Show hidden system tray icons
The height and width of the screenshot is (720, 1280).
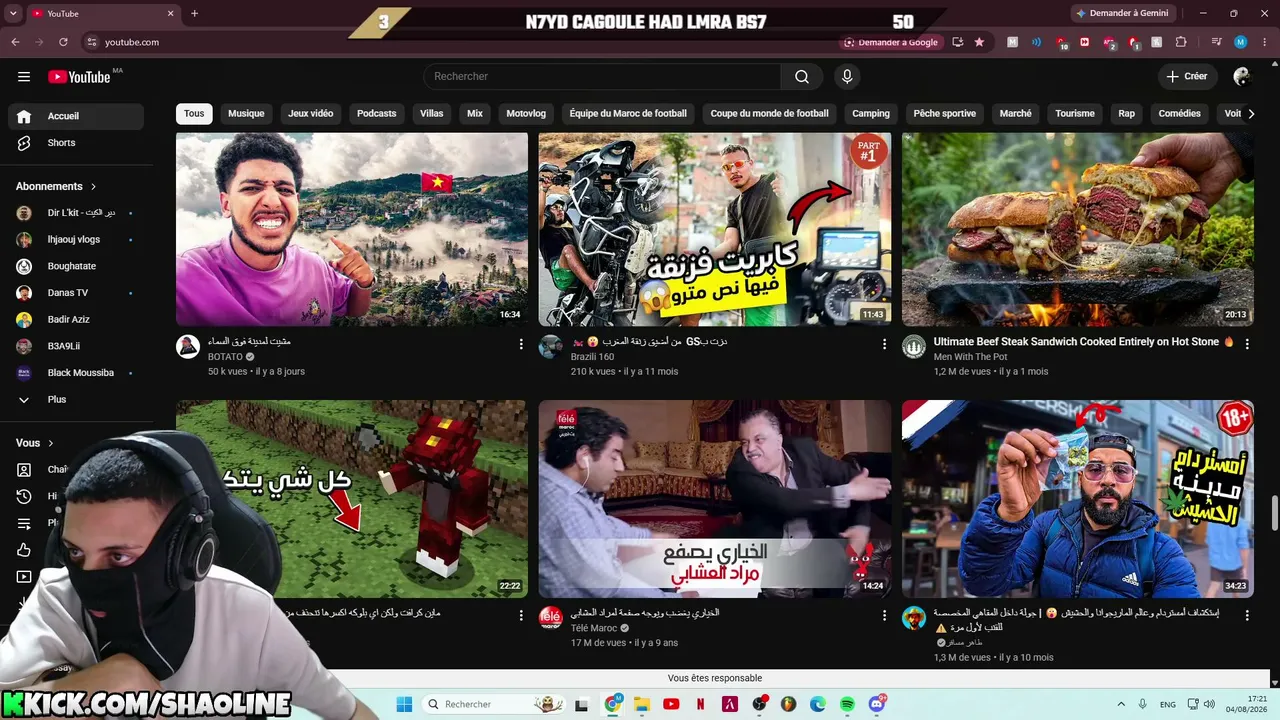coord(1120,704)
